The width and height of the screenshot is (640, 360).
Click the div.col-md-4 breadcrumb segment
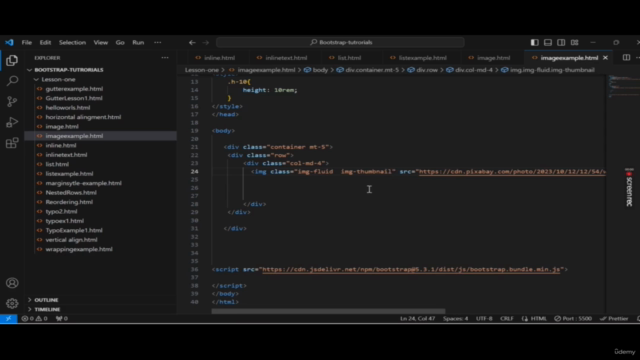tap(469, 70)
